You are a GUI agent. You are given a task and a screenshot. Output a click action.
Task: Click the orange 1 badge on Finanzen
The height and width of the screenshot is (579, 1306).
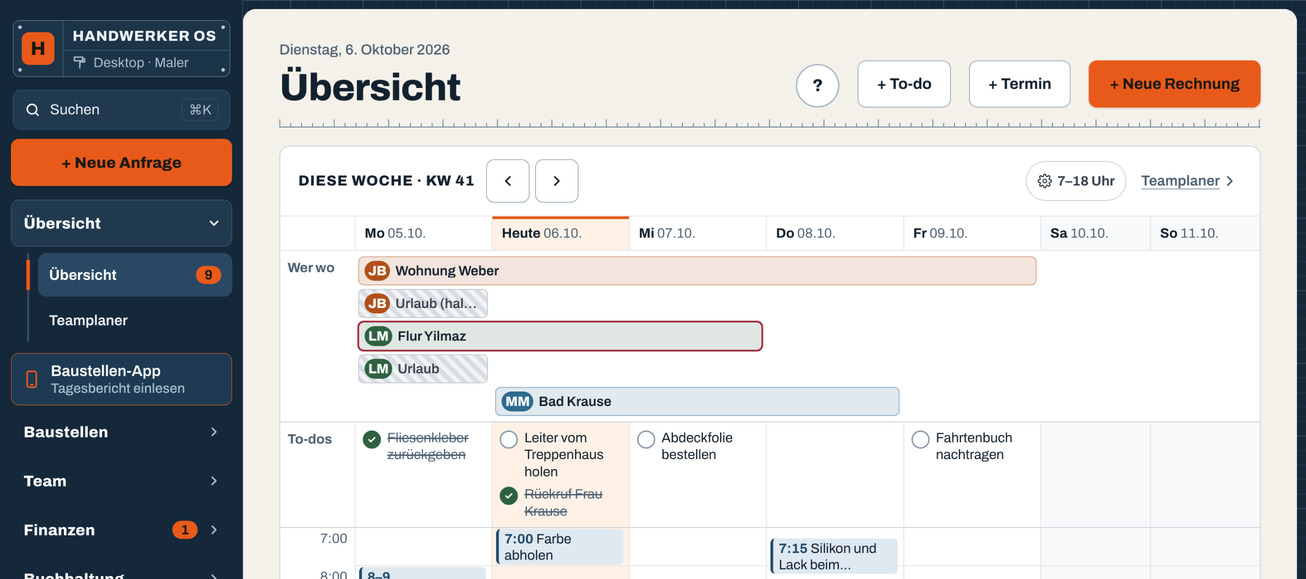tap(184, 530)
